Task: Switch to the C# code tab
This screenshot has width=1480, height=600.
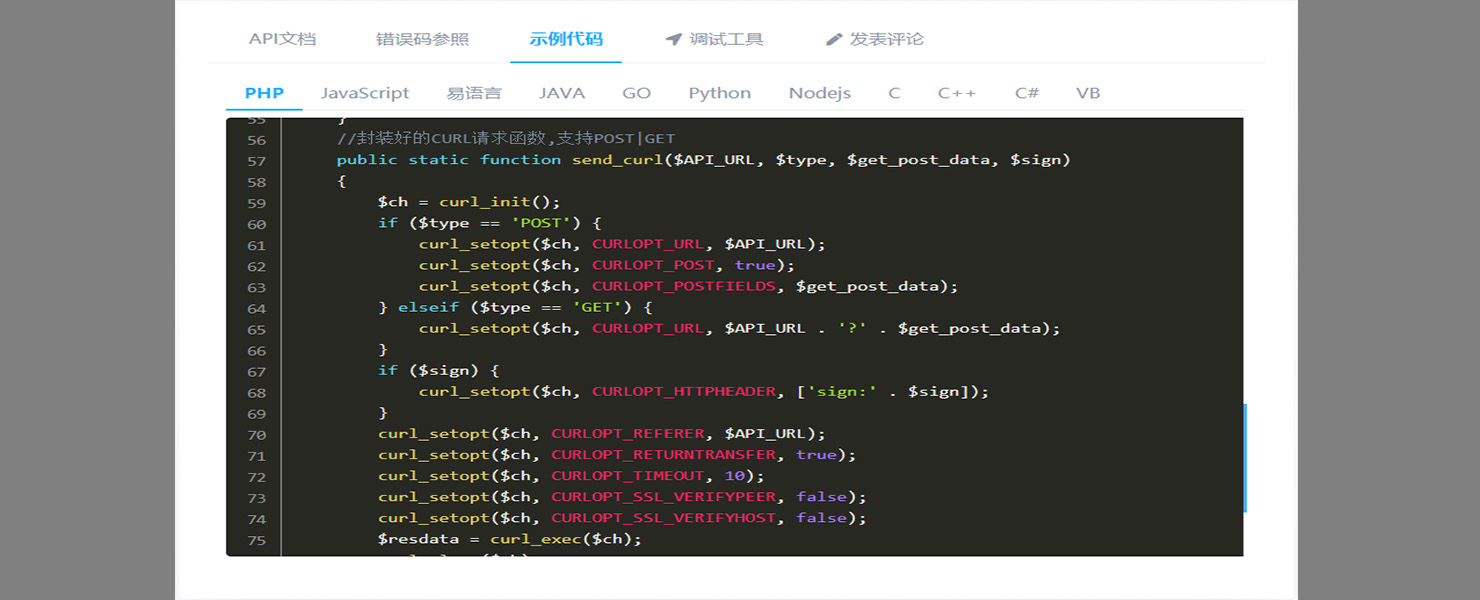Action: pos(1027,93)
